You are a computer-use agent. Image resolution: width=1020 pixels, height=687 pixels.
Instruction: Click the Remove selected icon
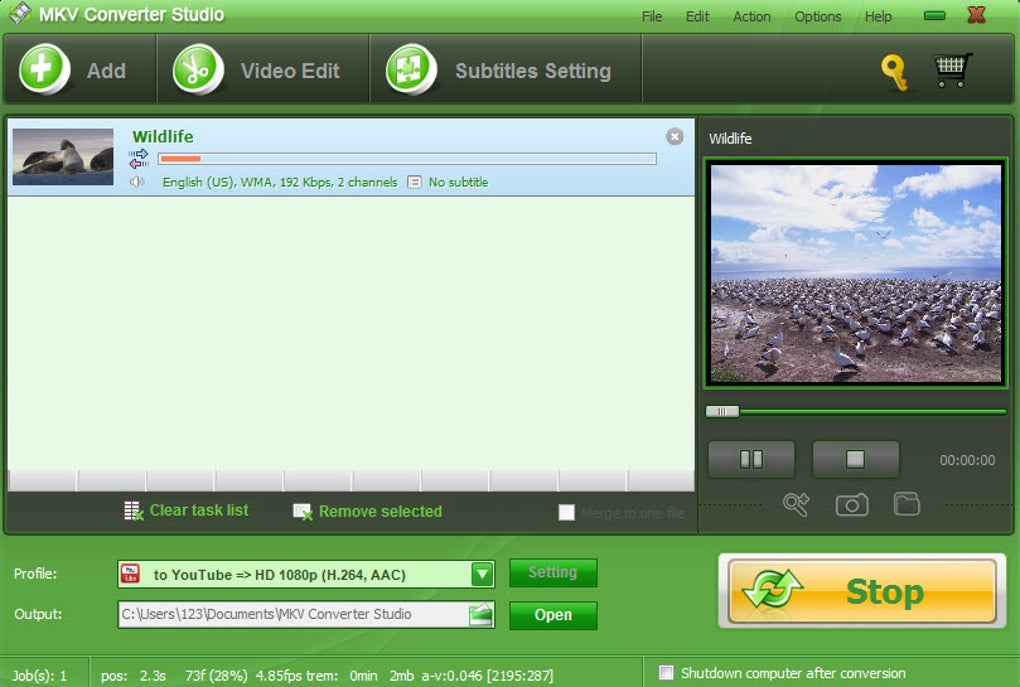[x=302, y=512]
